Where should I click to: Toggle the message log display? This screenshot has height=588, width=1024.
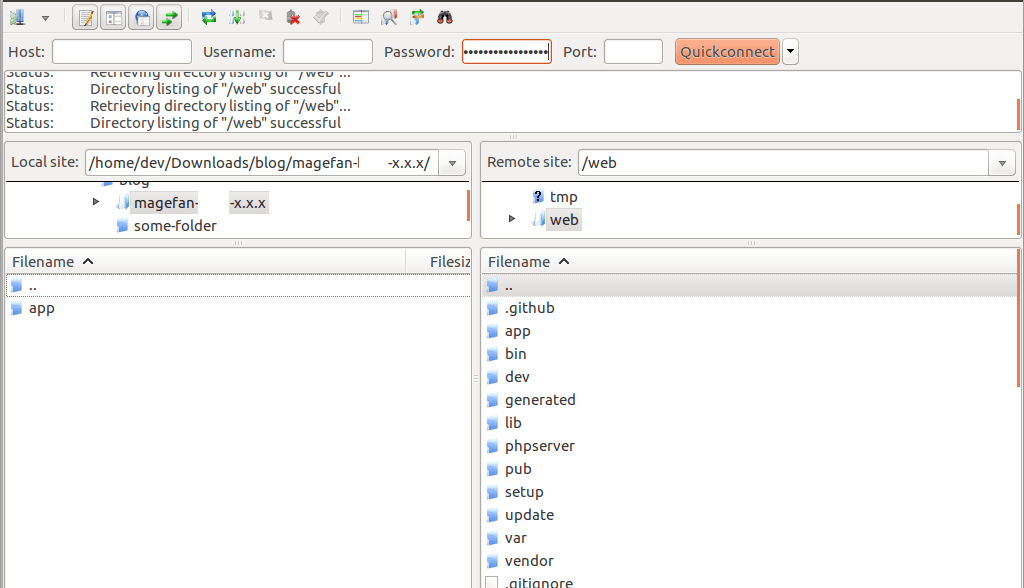pos(86,17)
